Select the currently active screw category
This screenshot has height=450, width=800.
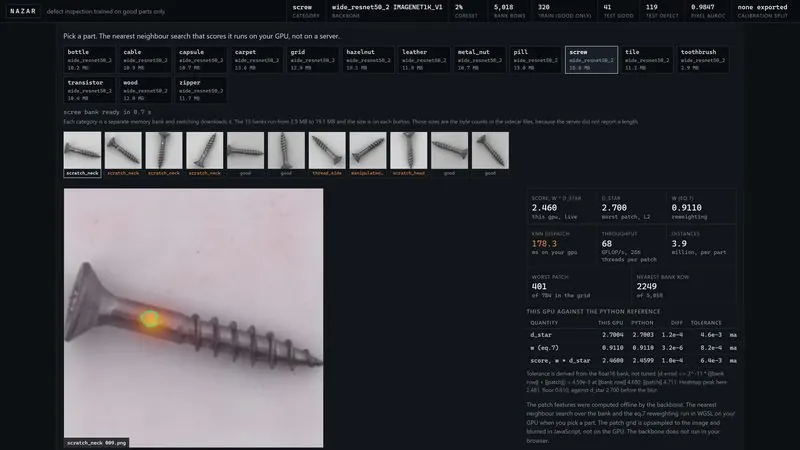(x=591, y=60)
